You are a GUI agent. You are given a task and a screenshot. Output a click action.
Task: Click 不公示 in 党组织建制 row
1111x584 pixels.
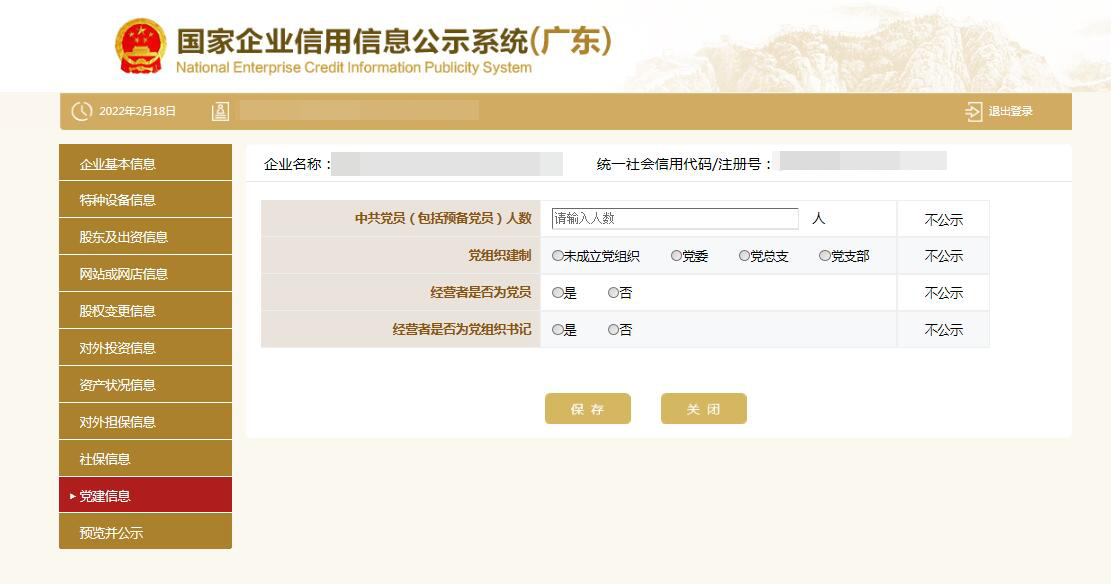pos(943,256)
